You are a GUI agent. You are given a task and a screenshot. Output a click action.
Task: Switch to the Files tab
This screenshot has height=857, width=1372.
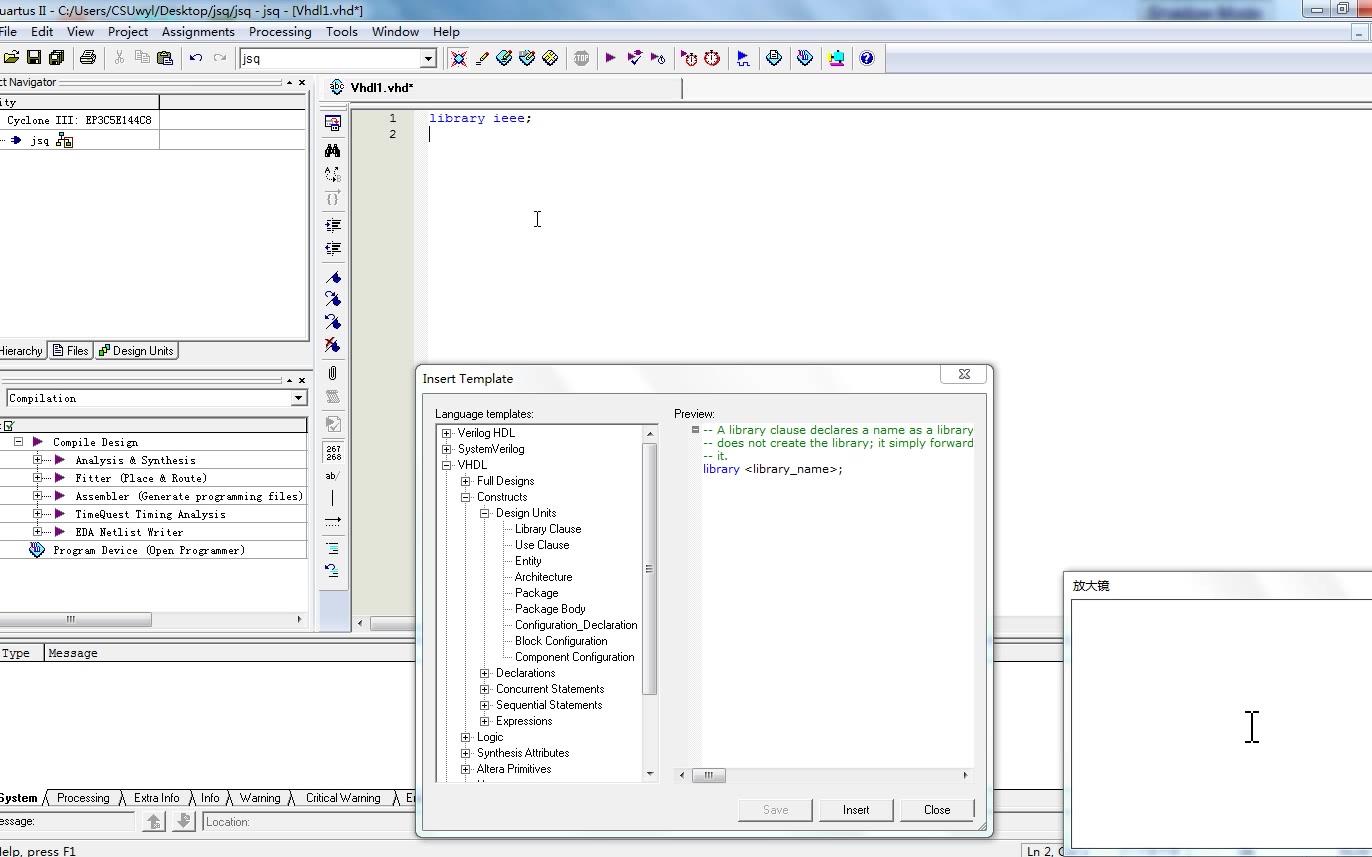[71, 351]
